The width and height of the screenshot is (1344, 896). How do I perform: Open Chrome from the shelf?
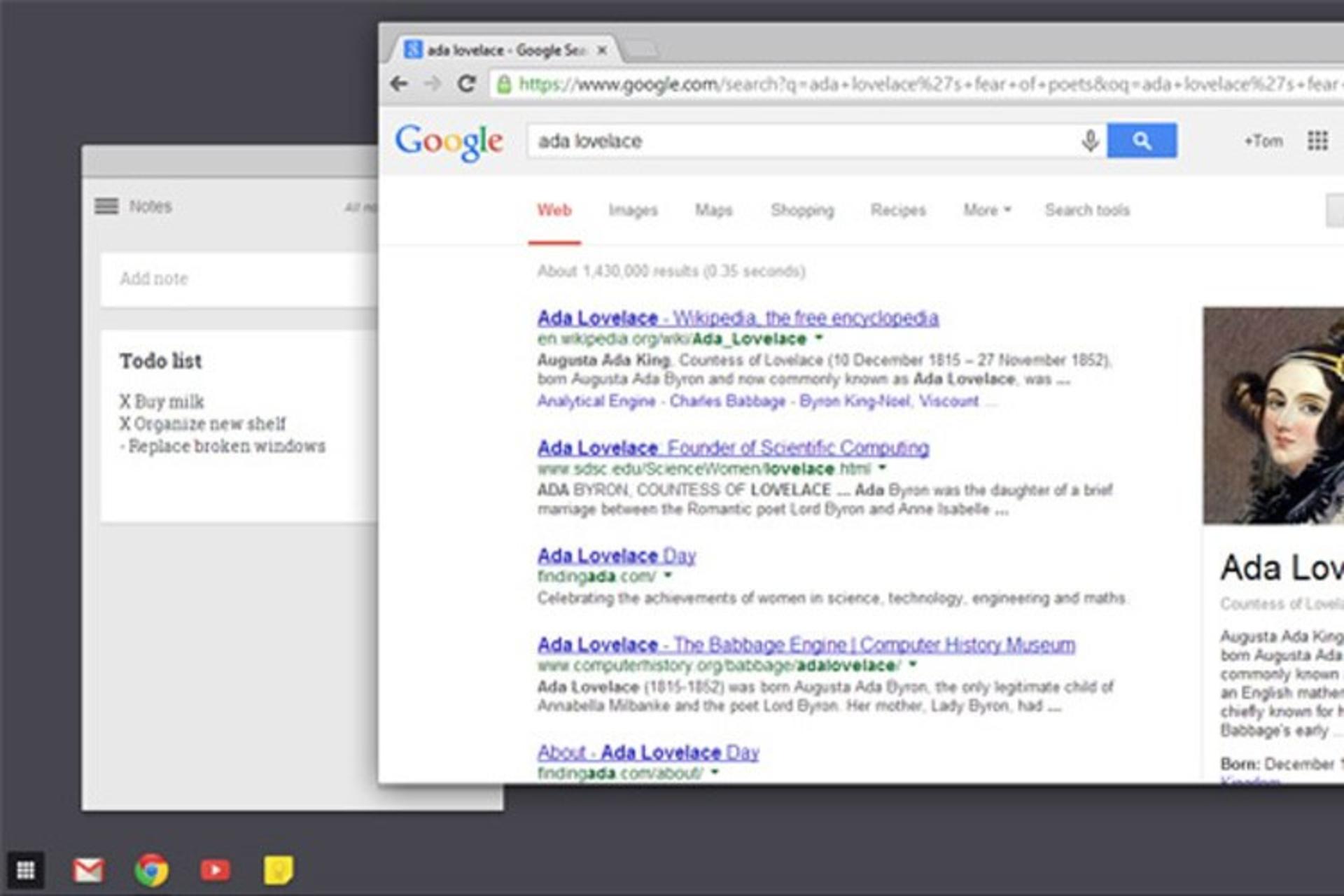point(151,870)
